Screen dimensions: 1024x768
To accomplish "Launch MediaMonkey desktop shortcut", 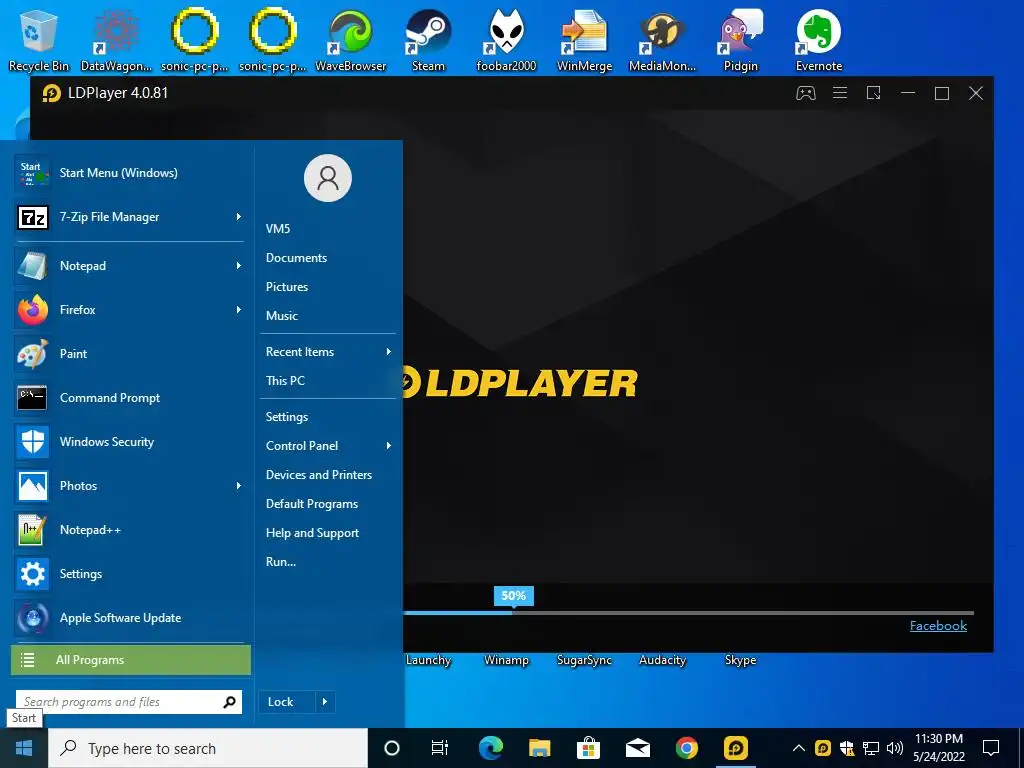I will pos(662,39).
